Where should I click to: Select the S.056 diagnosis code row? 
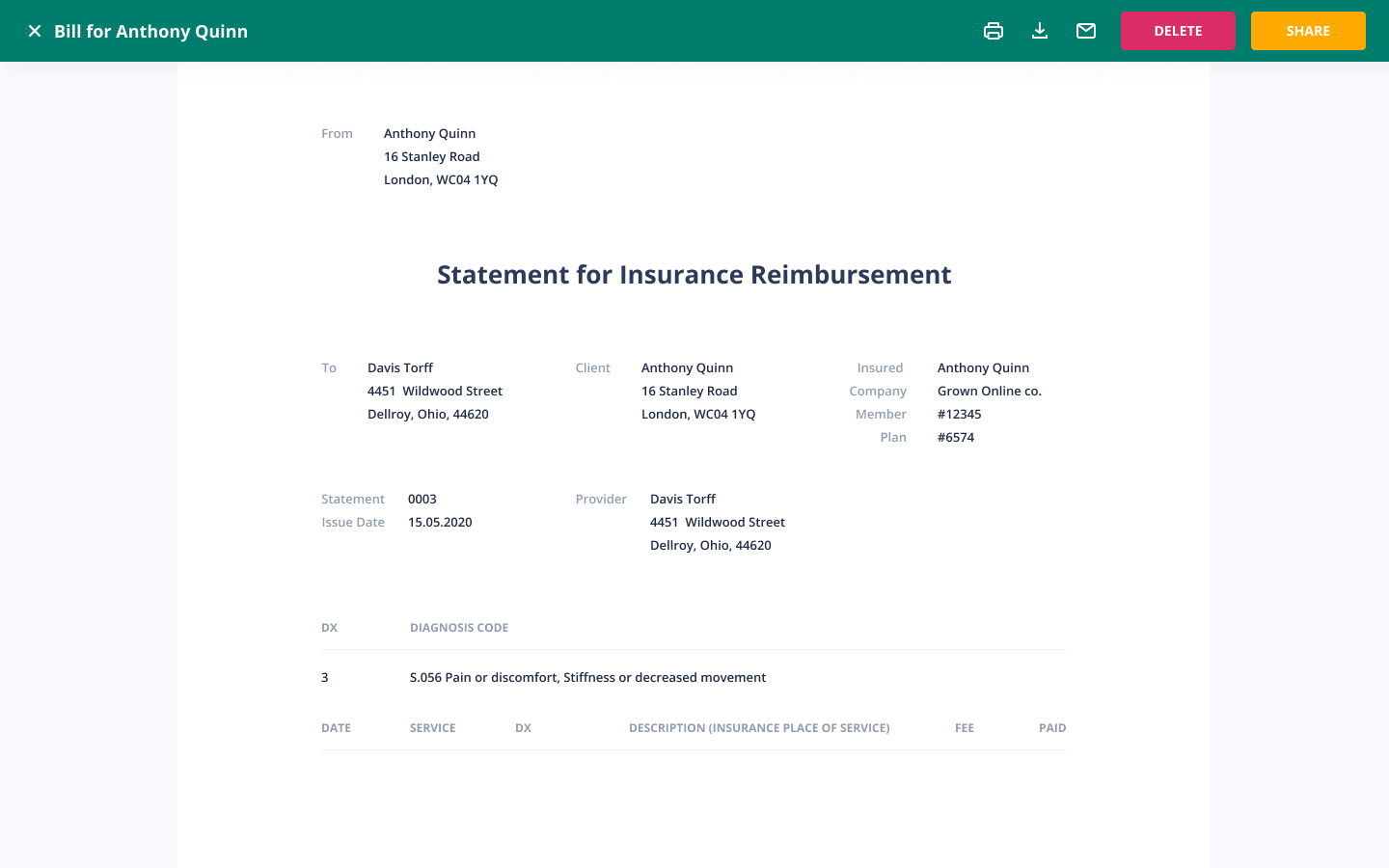pyautogui.click(x=587, y=677)
